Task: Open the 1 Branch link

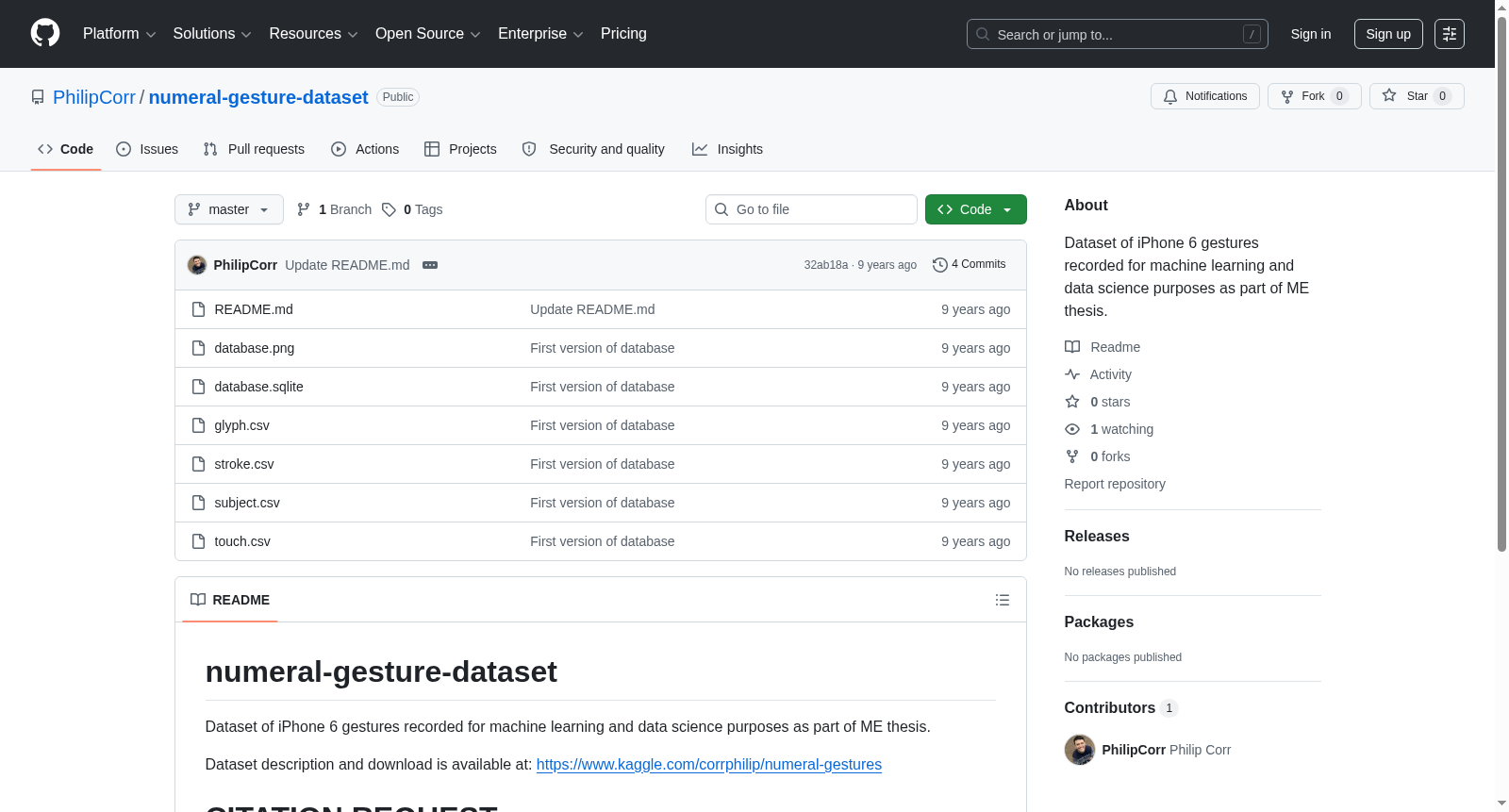Action: (335, 209)
